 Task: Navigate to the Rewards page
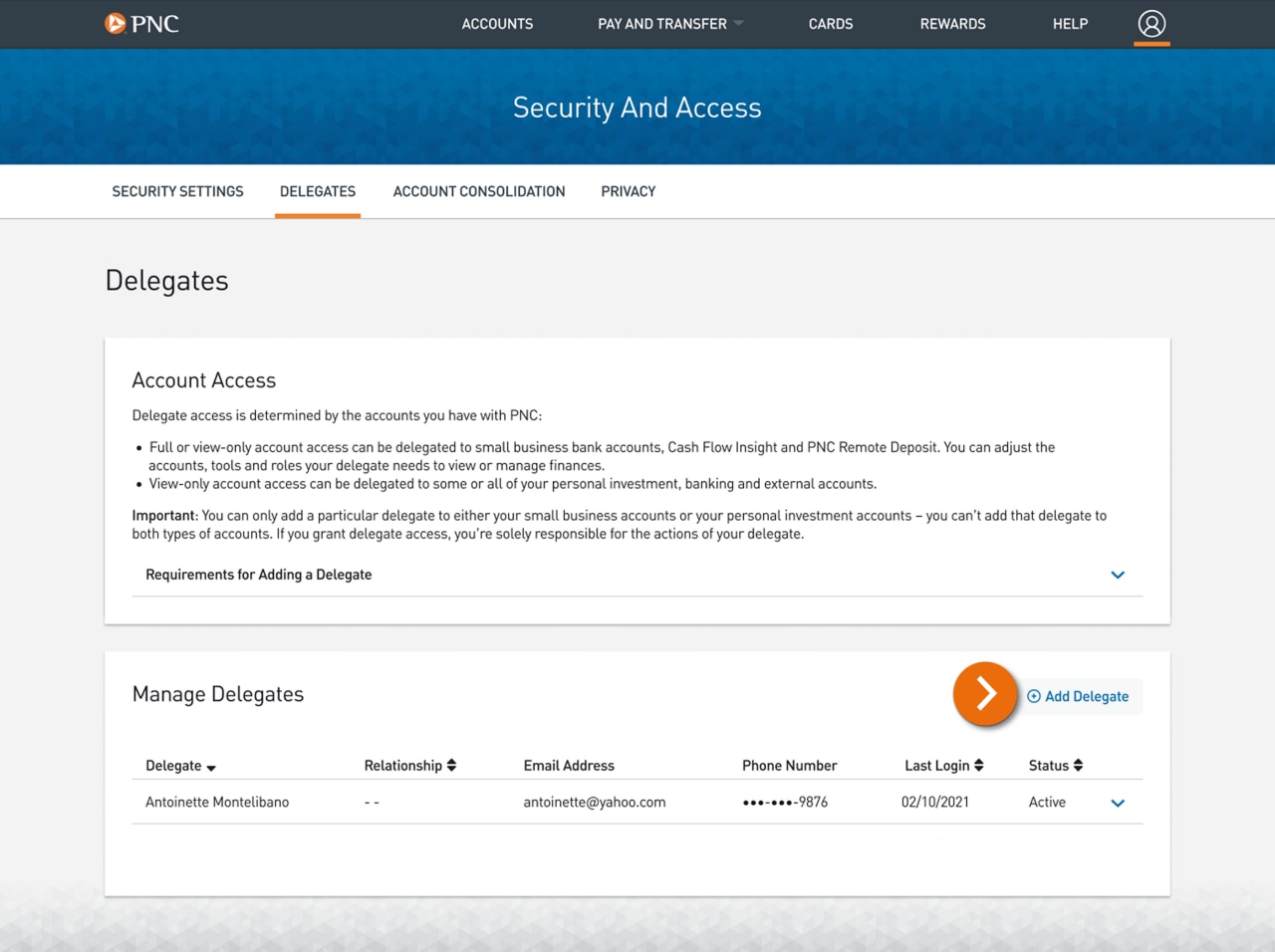pos(952,24)
